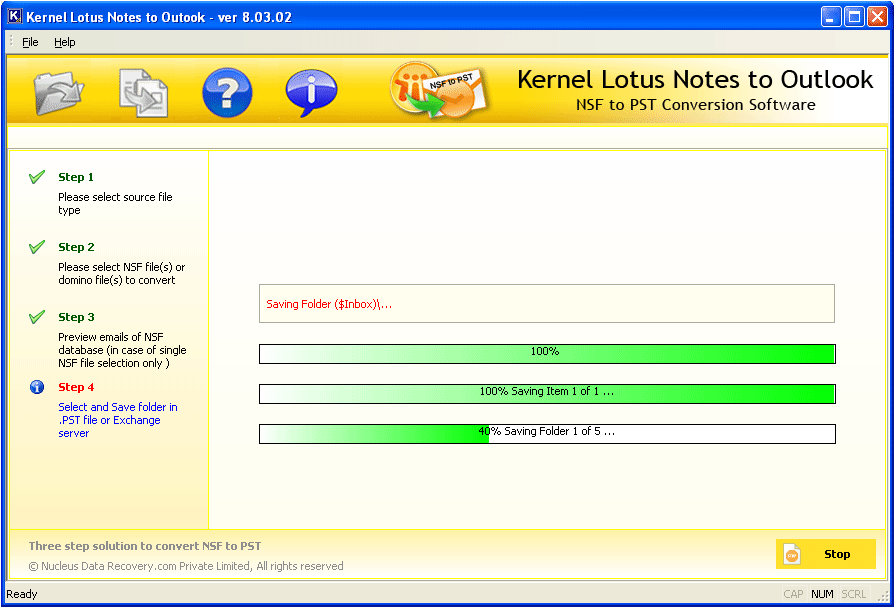Click the Step 4 blue info icon
This screenshot has height=608, width=896.
37,387
